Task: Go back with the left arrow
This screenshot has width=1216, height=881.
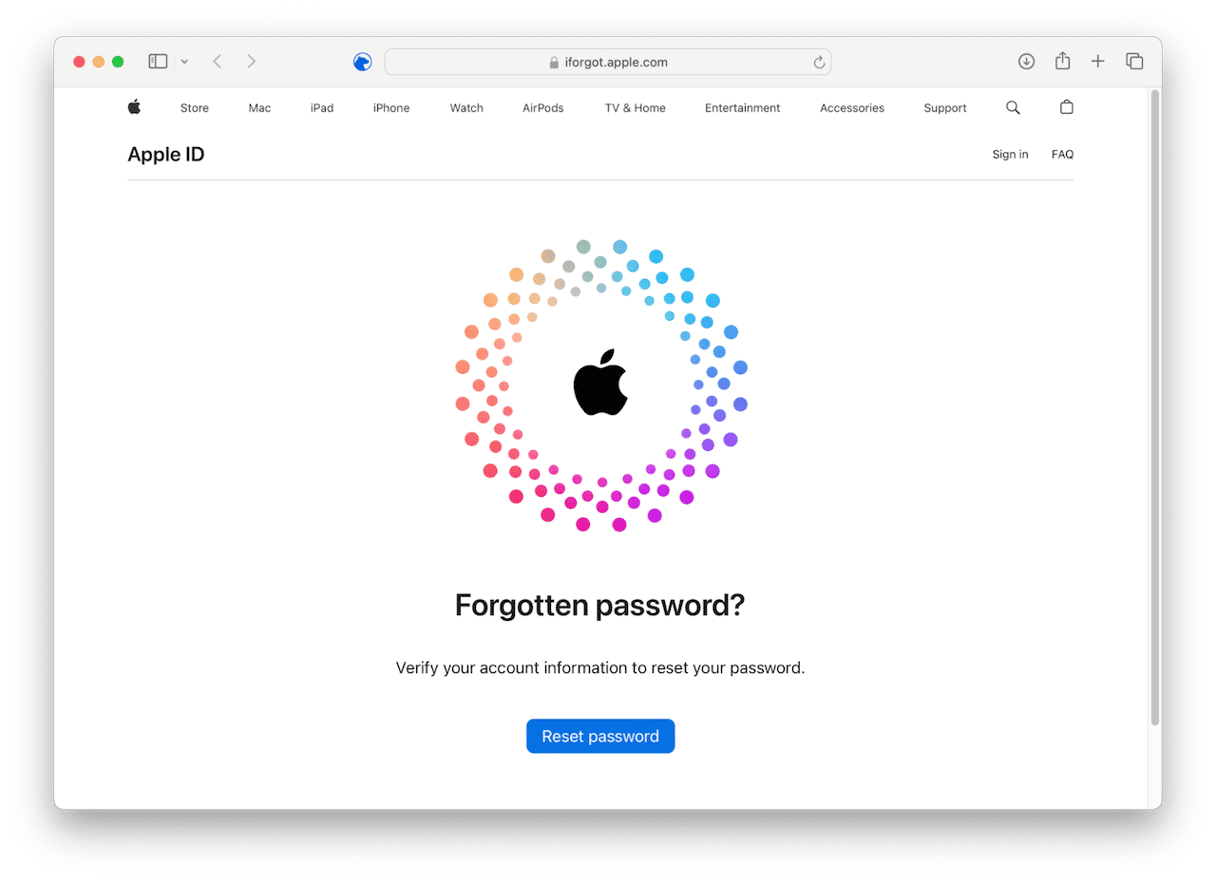Action: pyautogui.click(x=217, y=62)
